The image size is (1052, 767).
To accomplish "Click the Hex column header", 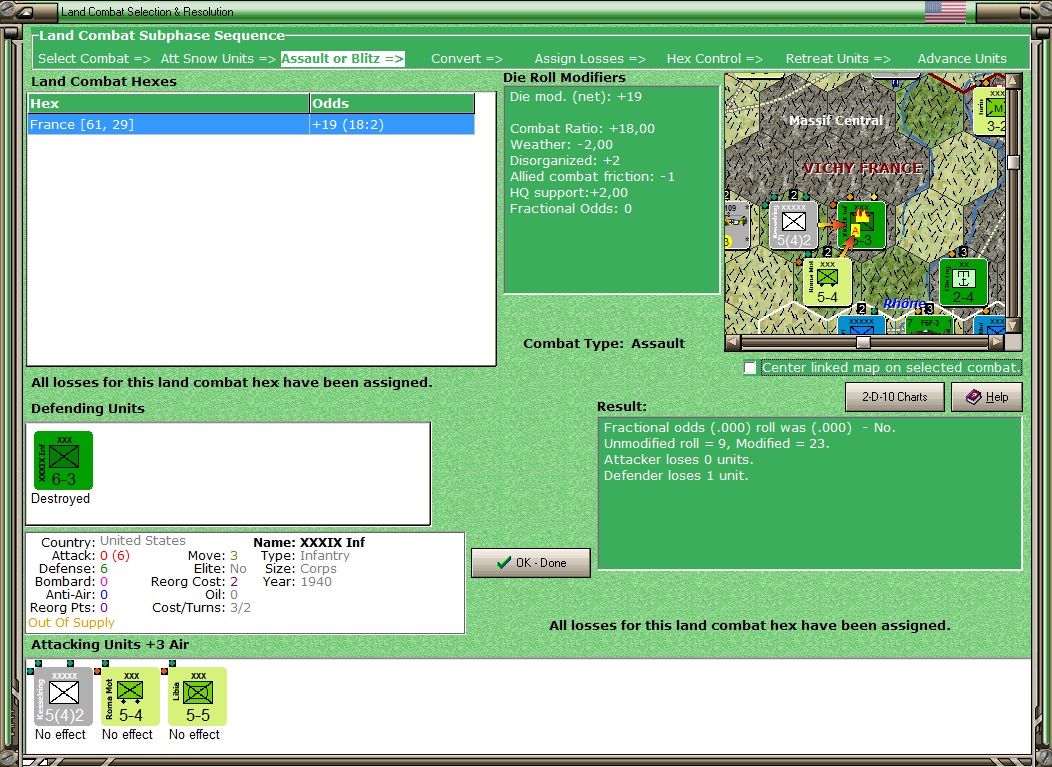I will click(168, 103).
